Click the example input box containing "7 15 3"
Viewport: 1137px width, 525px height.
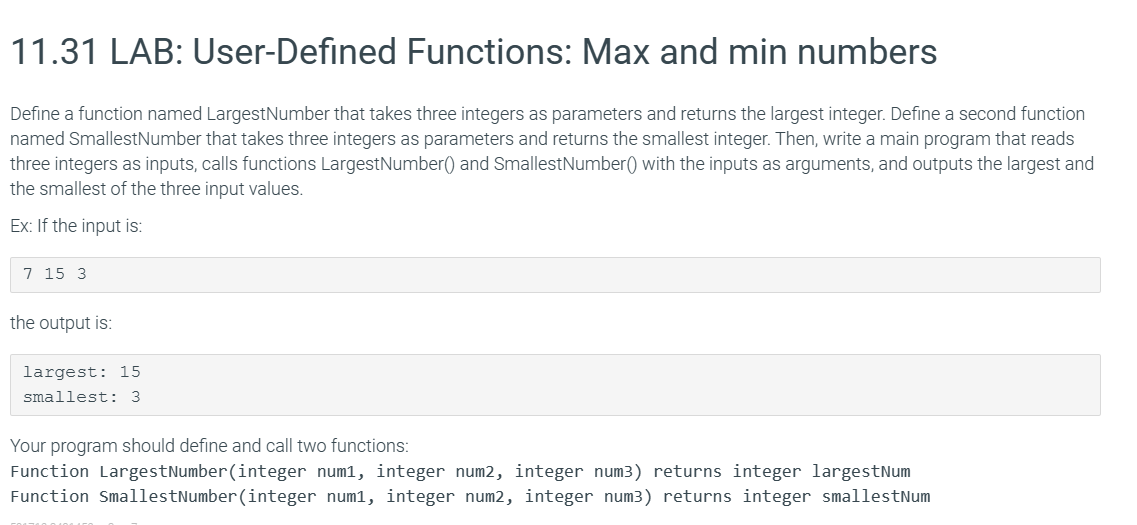[x=555, y=275]
